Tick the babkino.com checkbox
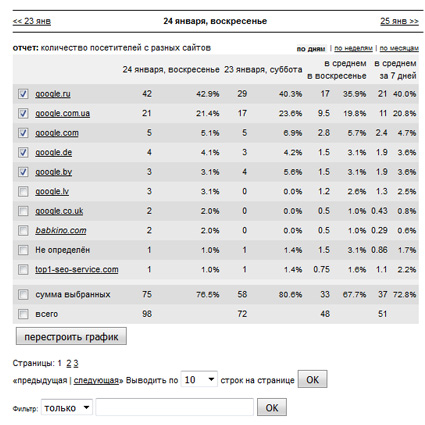The image size is (425, 425). point(23,231)
